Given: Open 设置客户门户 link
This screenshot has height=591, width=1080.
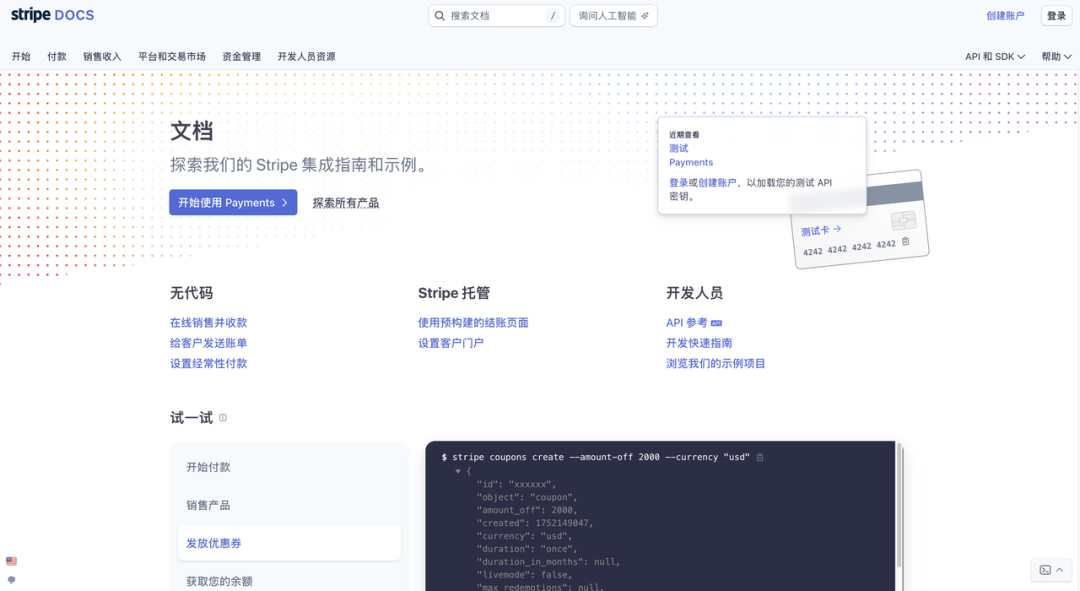Looking at the screenshot, I should point(450,343).
